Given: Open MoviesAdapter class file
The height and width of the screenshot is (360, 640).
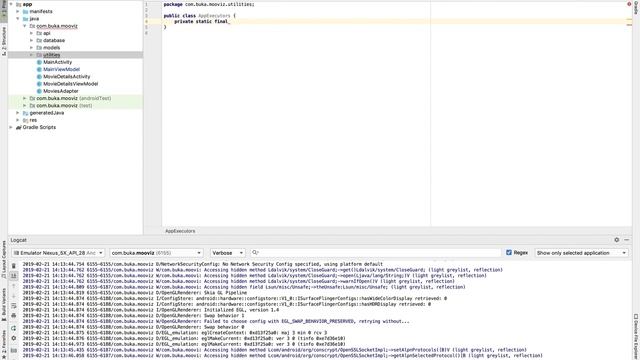Looking at the screenshot, I should [60, 91].
